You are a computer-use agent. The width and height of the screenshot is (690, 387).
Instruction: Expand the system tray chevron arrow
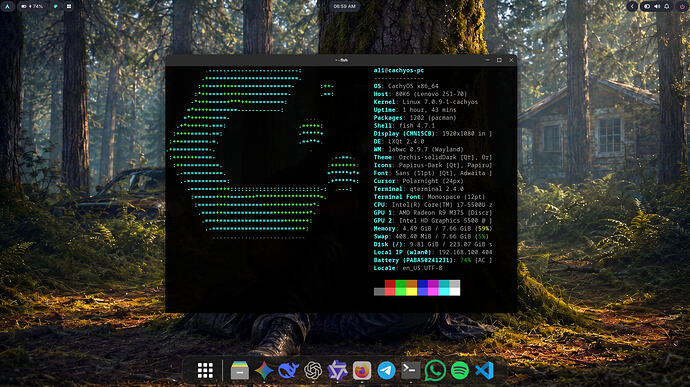[x=632, y=6]
